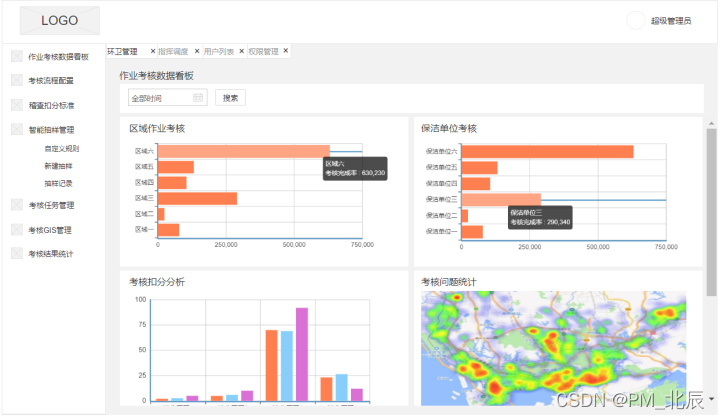
Task: Open 考核任务管理 in the sidebar
Action: tap(51, 205)
